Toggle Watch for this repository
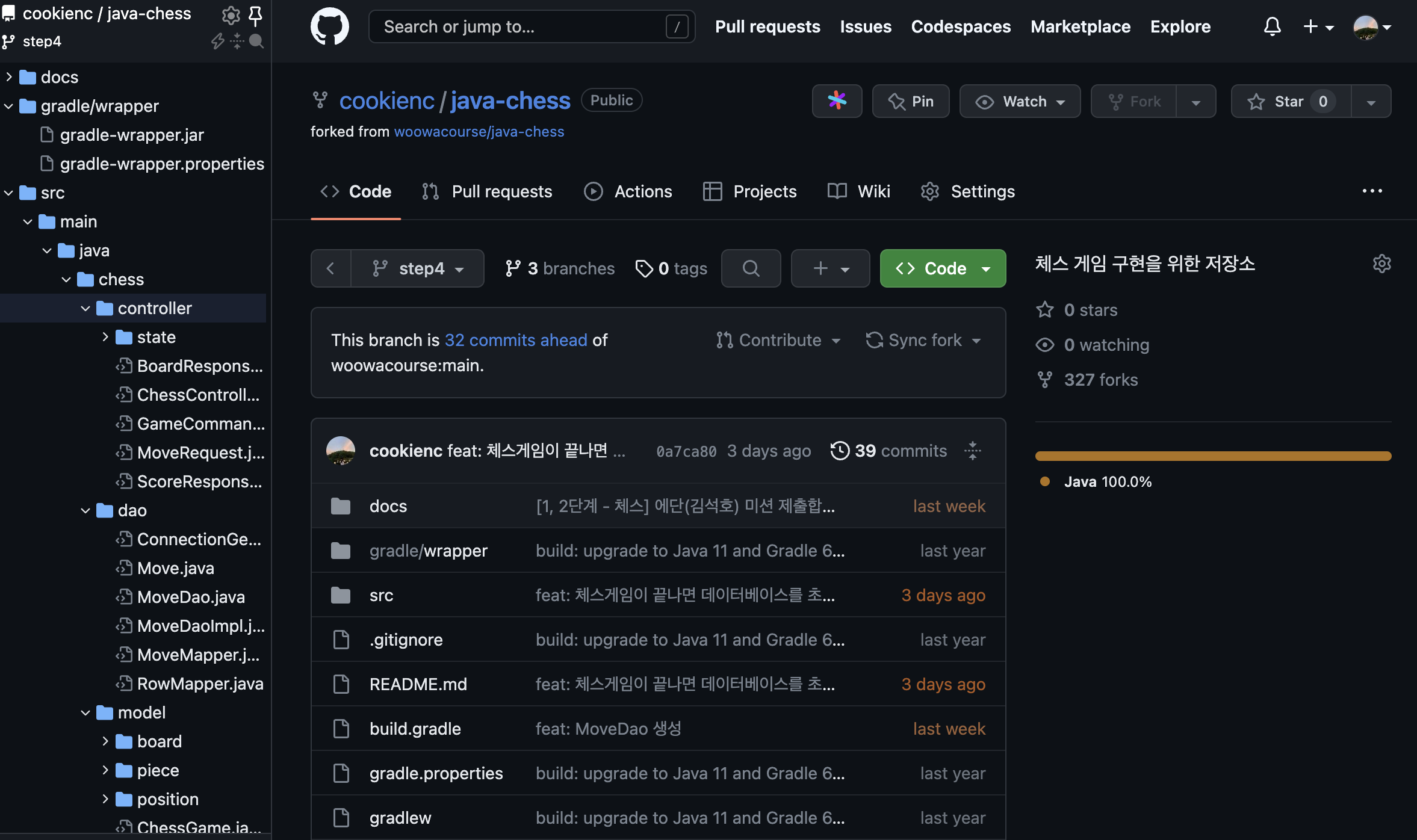 (1020, 101)
